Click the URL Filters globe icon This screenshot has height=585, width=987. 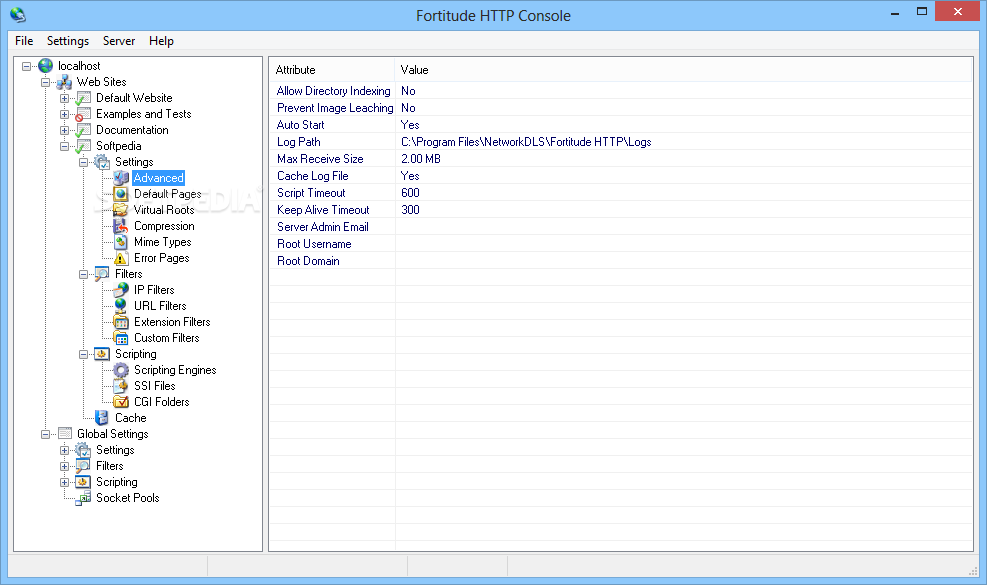121,306
